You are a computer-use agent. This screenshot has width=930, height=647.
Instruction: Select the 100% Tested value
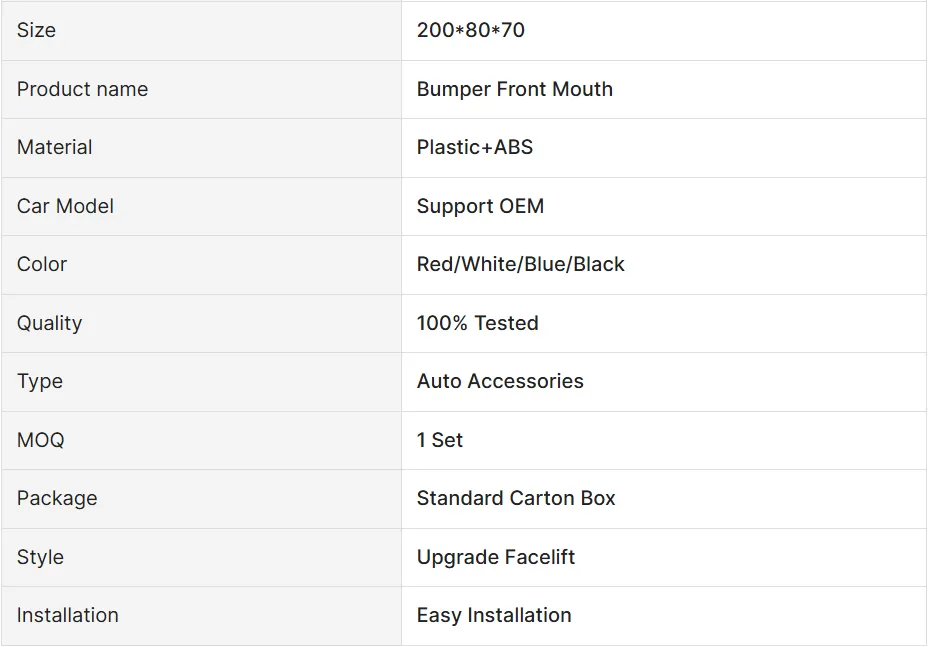[478, 323]
